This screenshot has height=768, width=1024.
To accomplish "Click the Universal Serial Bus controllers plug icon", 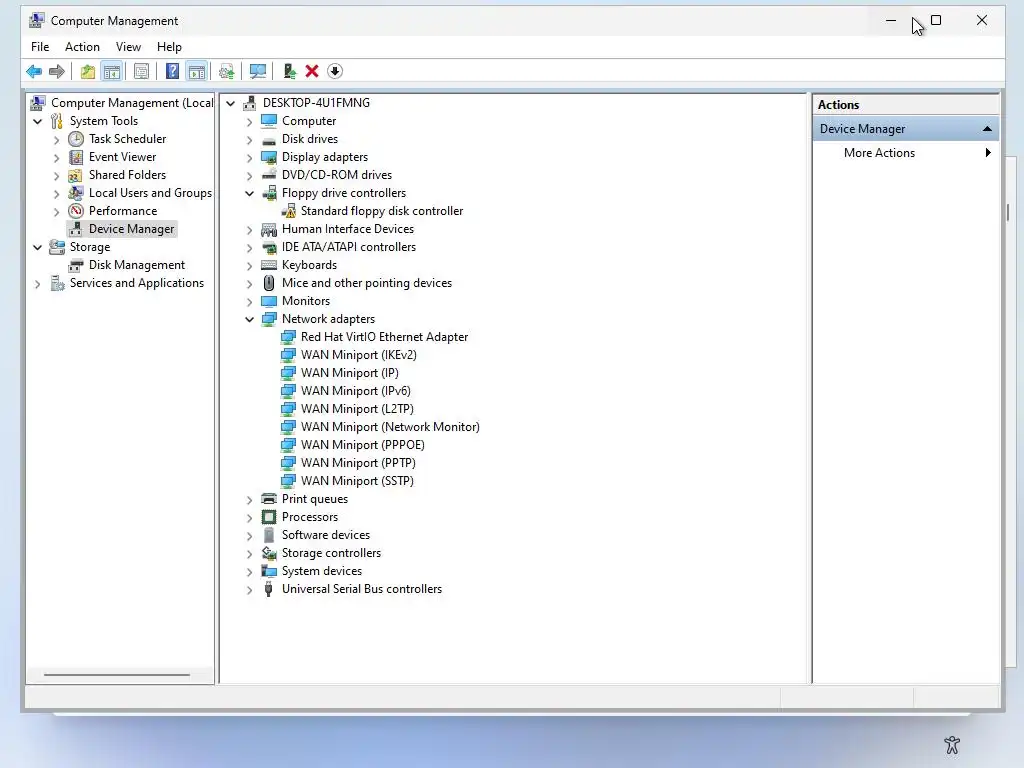I will point(269,589).
